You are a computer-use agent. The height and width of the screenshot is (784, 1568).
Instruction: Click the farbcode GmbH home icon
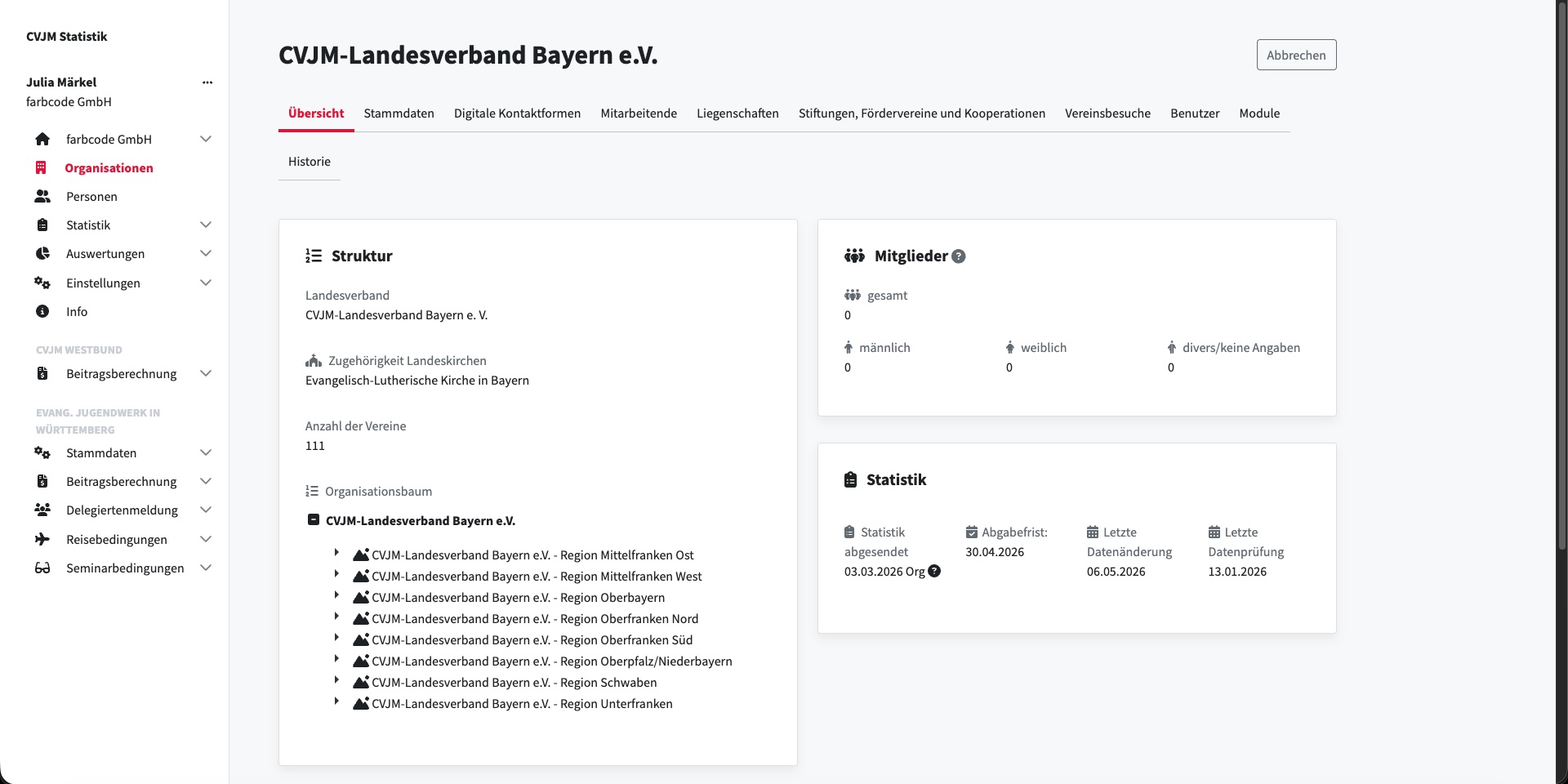tap(42, 139)
